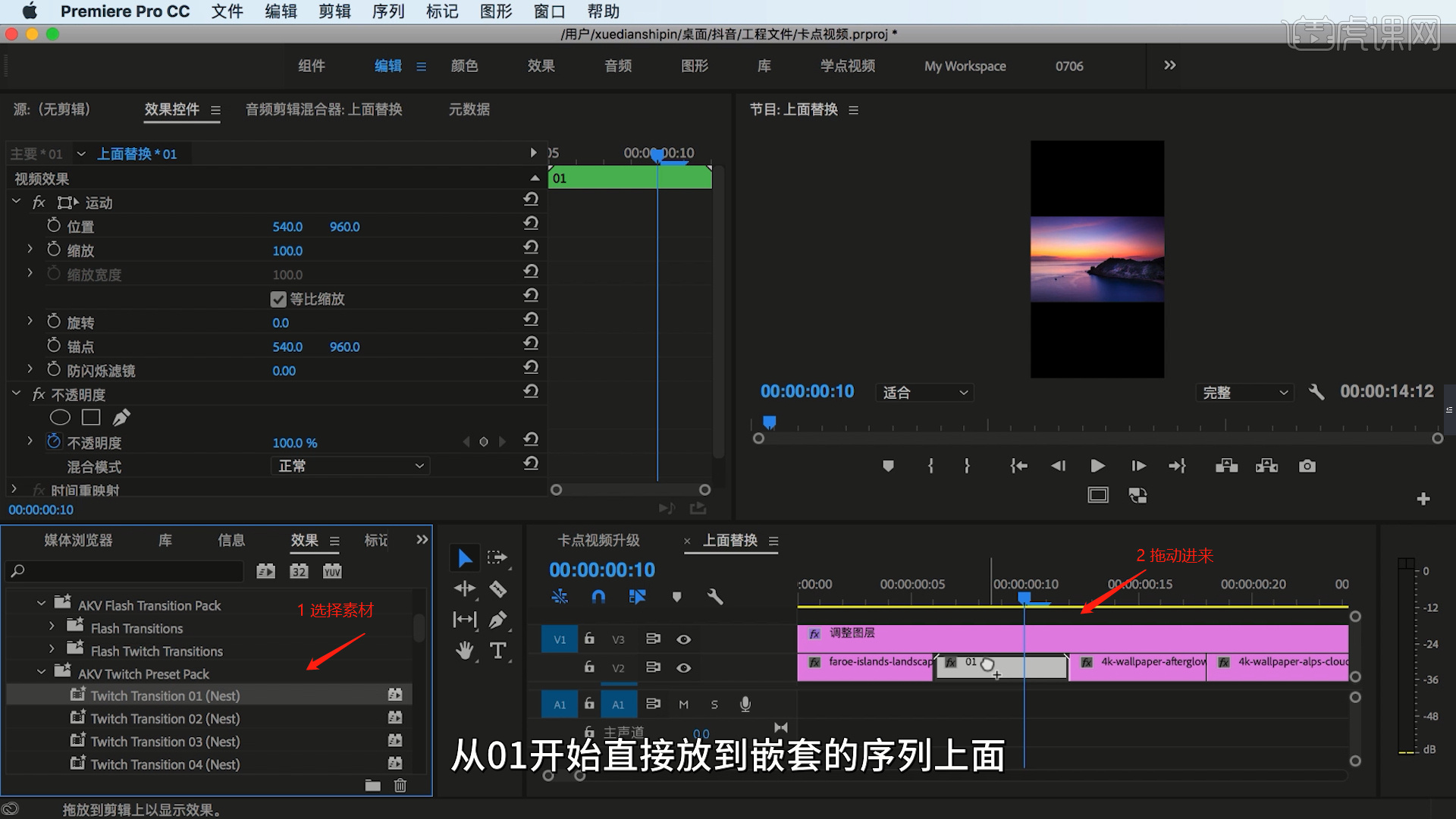Screen dimensions: 1456x819
Task: Toggle lock on V3 track
Action: point(589,639)
